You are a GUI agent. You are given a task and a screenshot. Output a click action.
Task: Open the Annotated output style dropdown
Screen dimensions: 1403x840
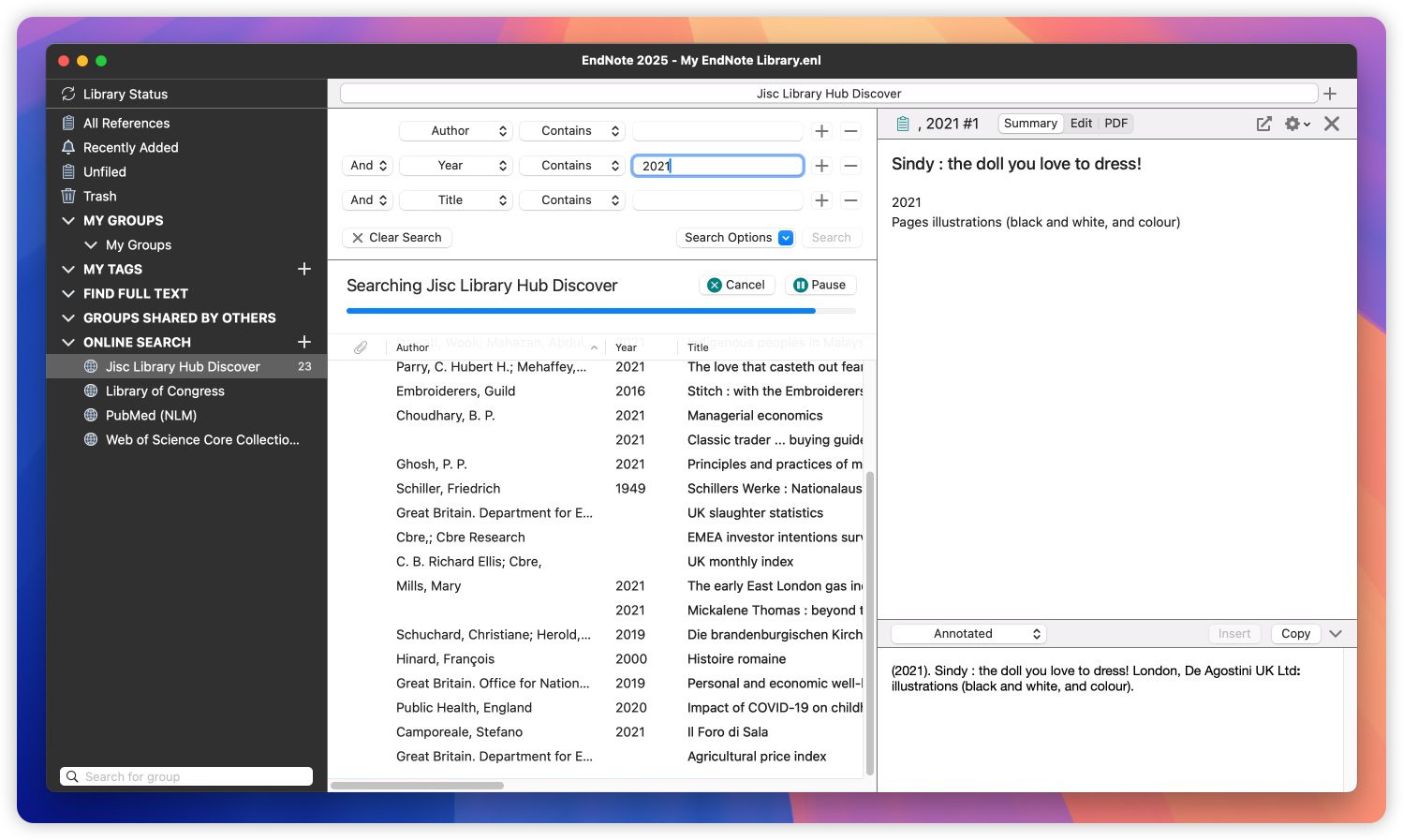967,634
